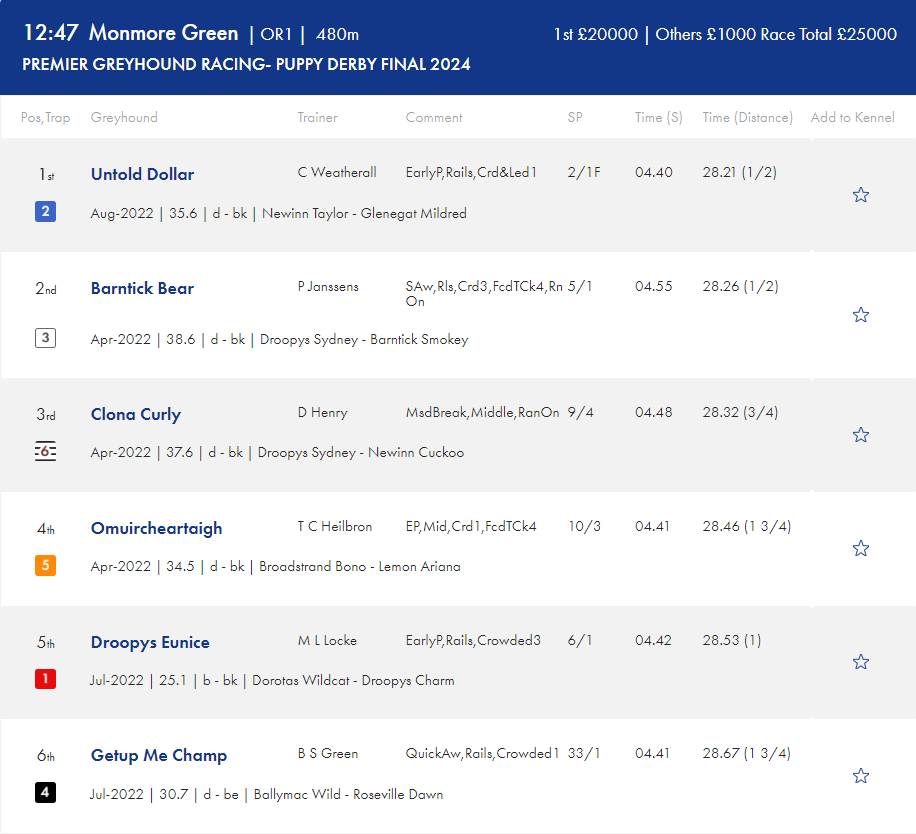Click the orange trap 5 badge
916x834 pixels.
46,565
